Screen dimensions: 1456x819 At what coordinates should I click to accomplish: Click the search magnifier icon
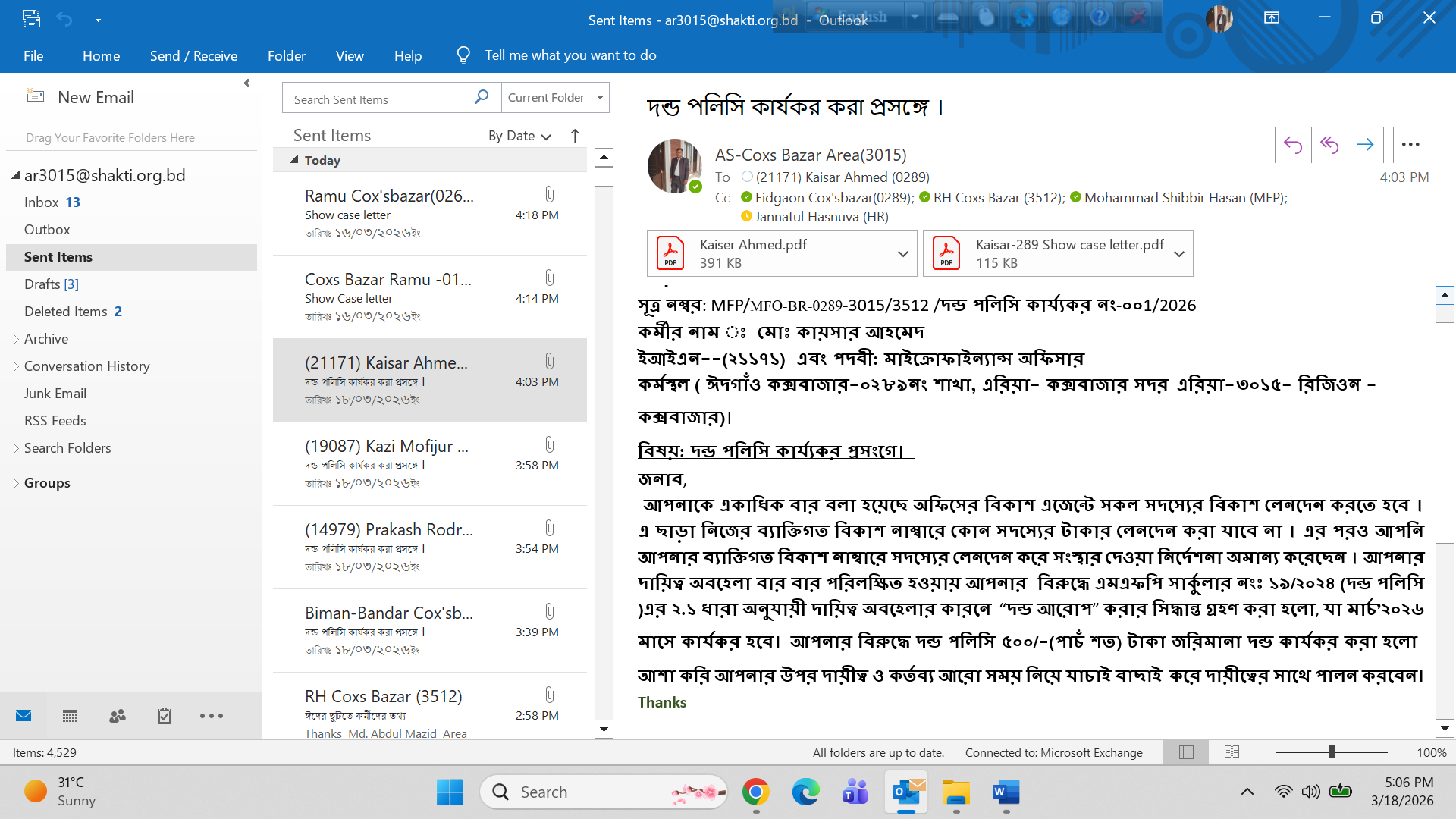(482, 98)
